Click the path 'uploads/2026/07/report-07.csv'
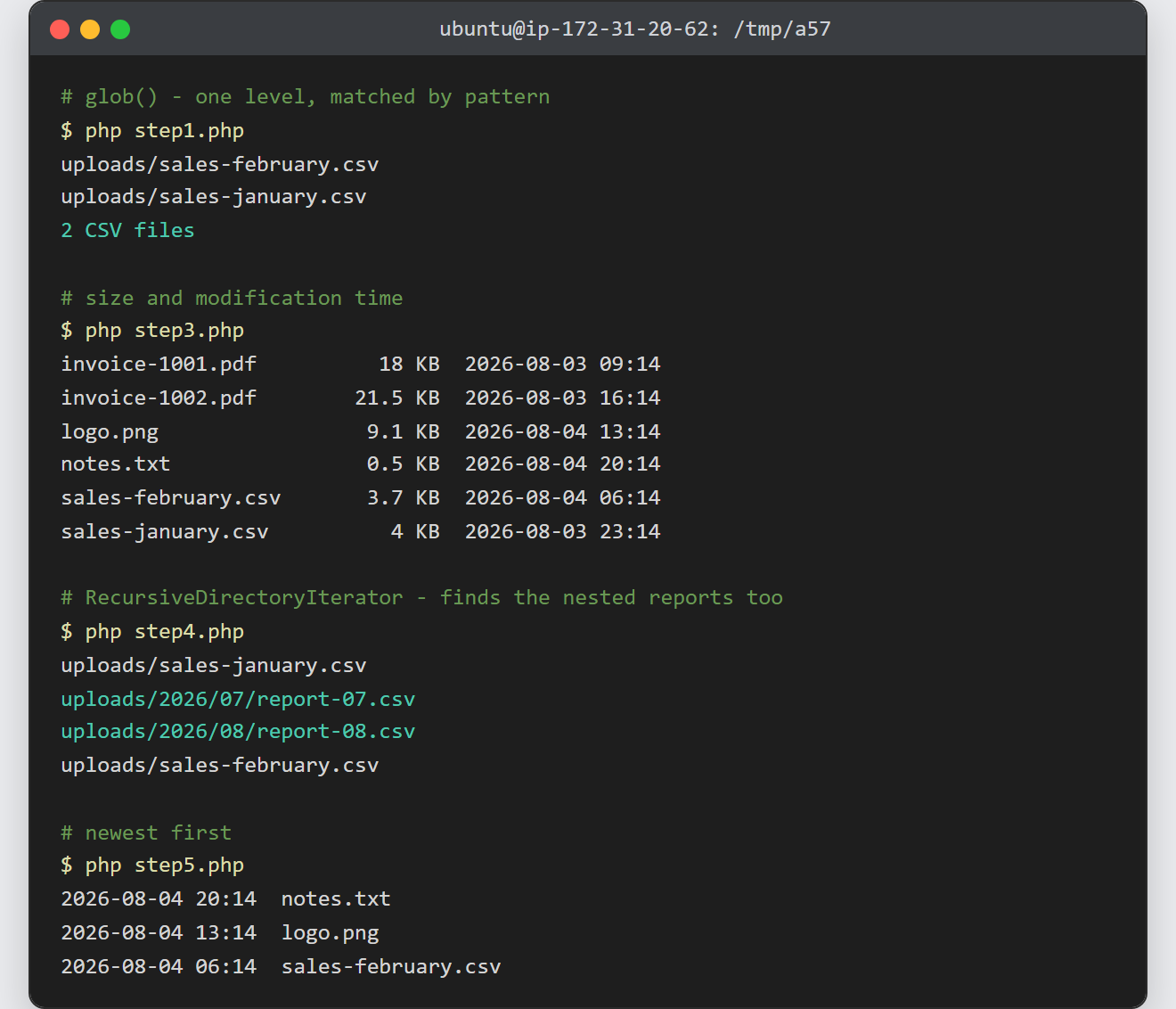 (x=238, y=699)
